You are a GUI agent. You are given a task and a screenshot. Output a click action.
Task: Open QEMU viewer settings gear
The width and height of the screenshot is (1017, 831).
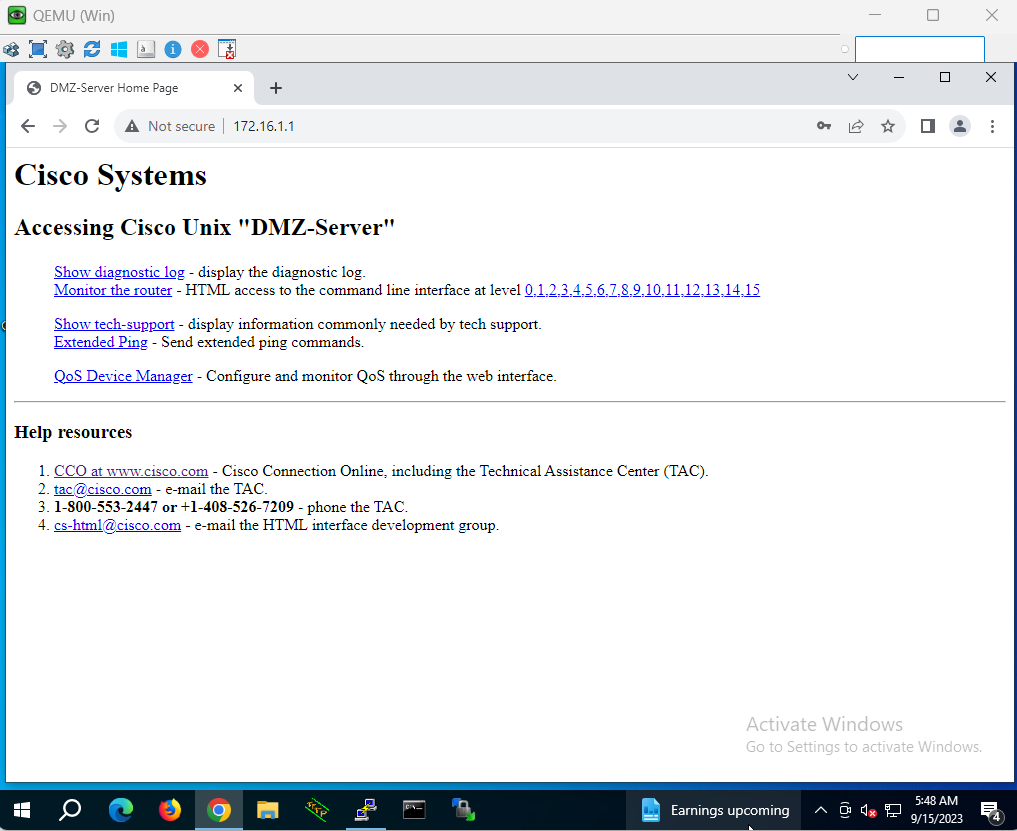[65, 49]
